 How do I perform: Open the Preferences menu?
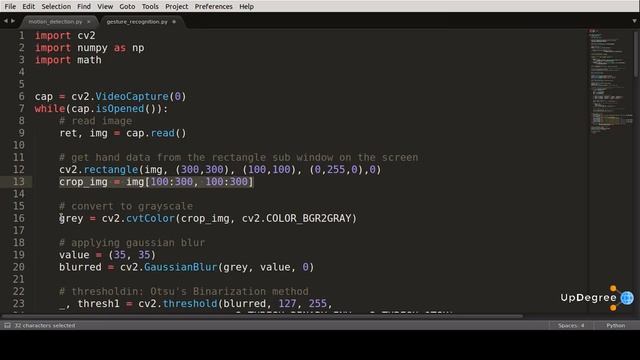(x=213, y=7)
